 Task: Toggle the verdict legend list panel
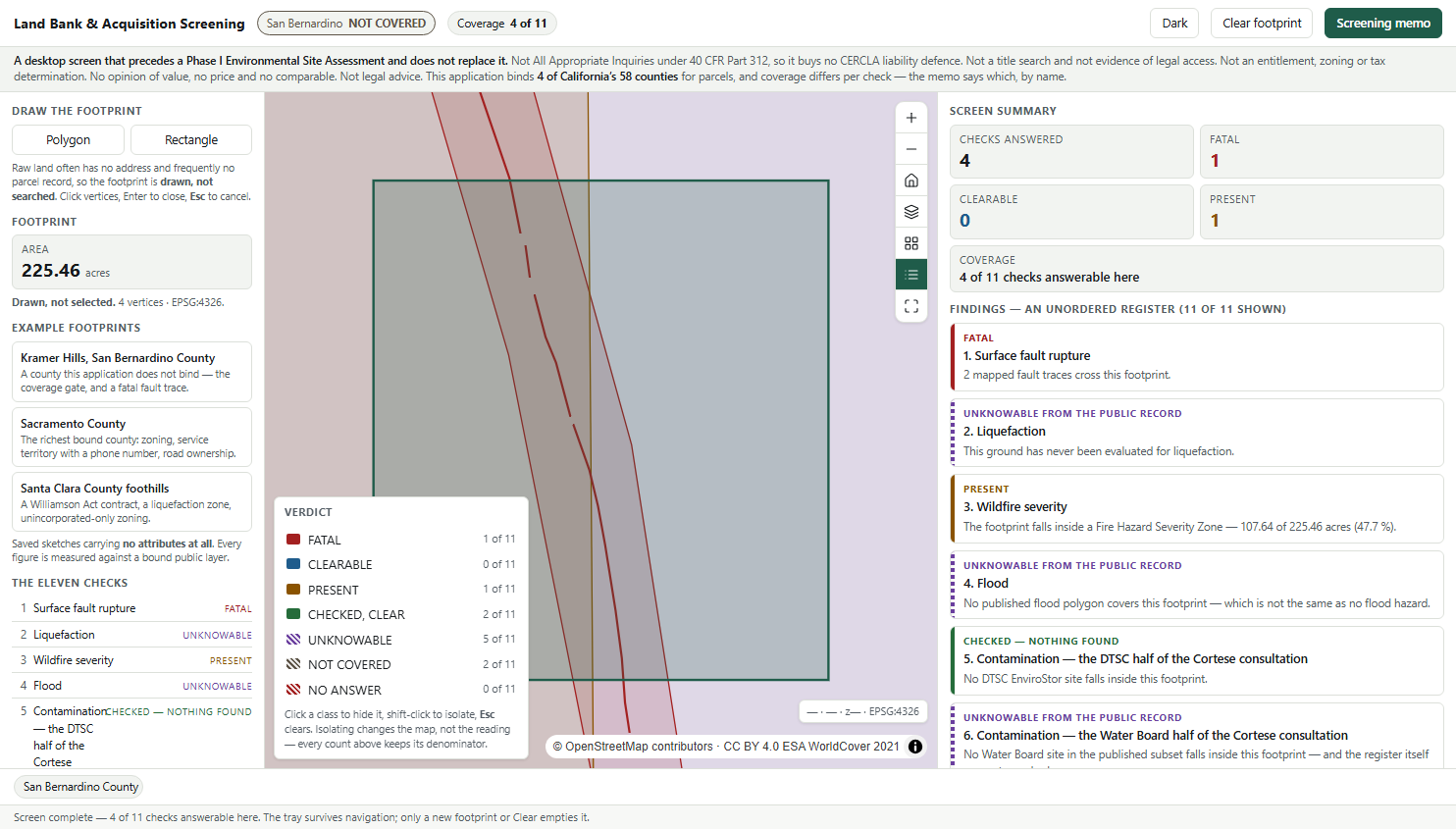click(911, 275)
